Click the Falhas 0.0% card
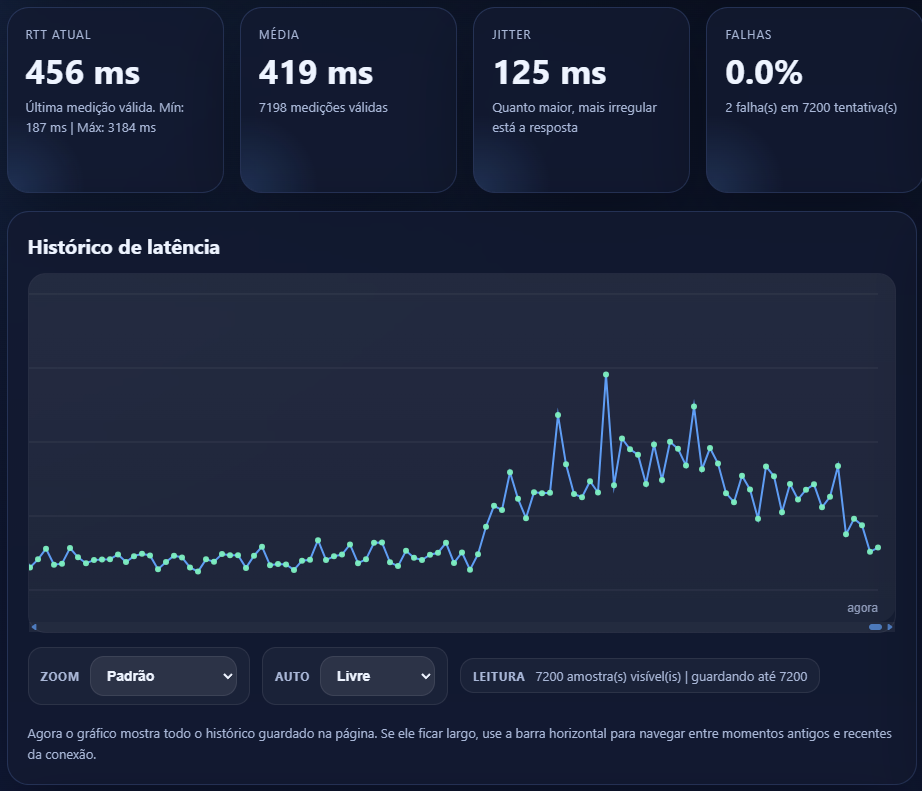922x791 pixels. [x=812, y=100]
